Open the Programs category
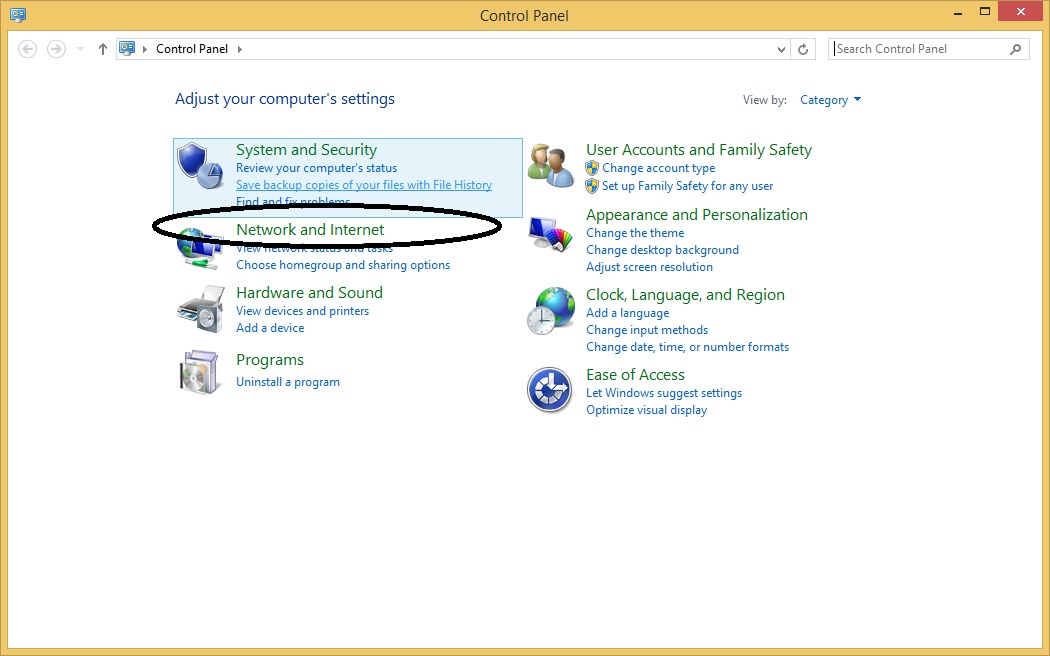This screenshot has height=656, width=1050. point(270,360)
